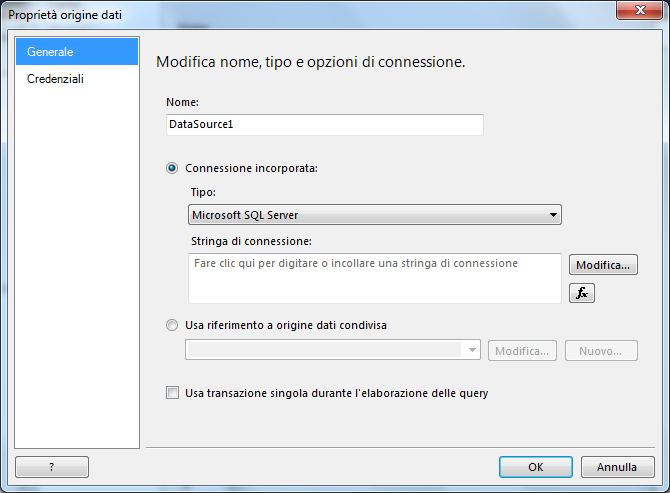Viewport: 670px width, 493px height.
Task: Switch to the Generale page
Action: click(x=77, y=52)
